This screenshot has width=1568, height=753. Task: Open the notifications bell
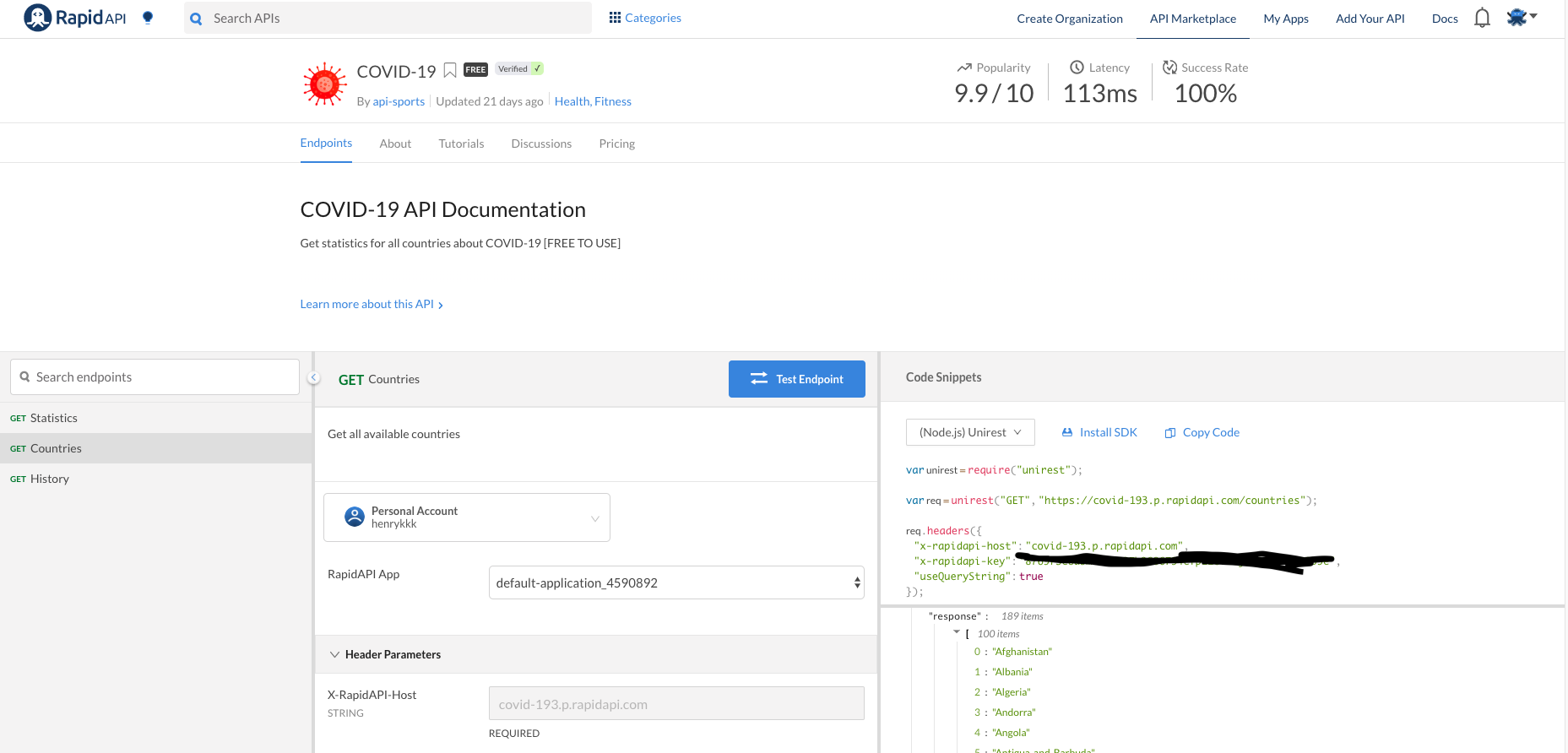(x=1482, y=18)
